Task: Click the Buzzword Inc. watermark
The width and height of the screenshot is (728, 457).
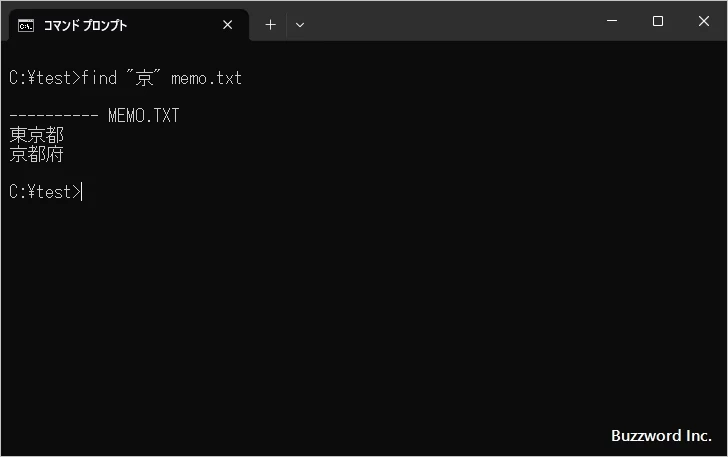Action: tap(661, 436)
